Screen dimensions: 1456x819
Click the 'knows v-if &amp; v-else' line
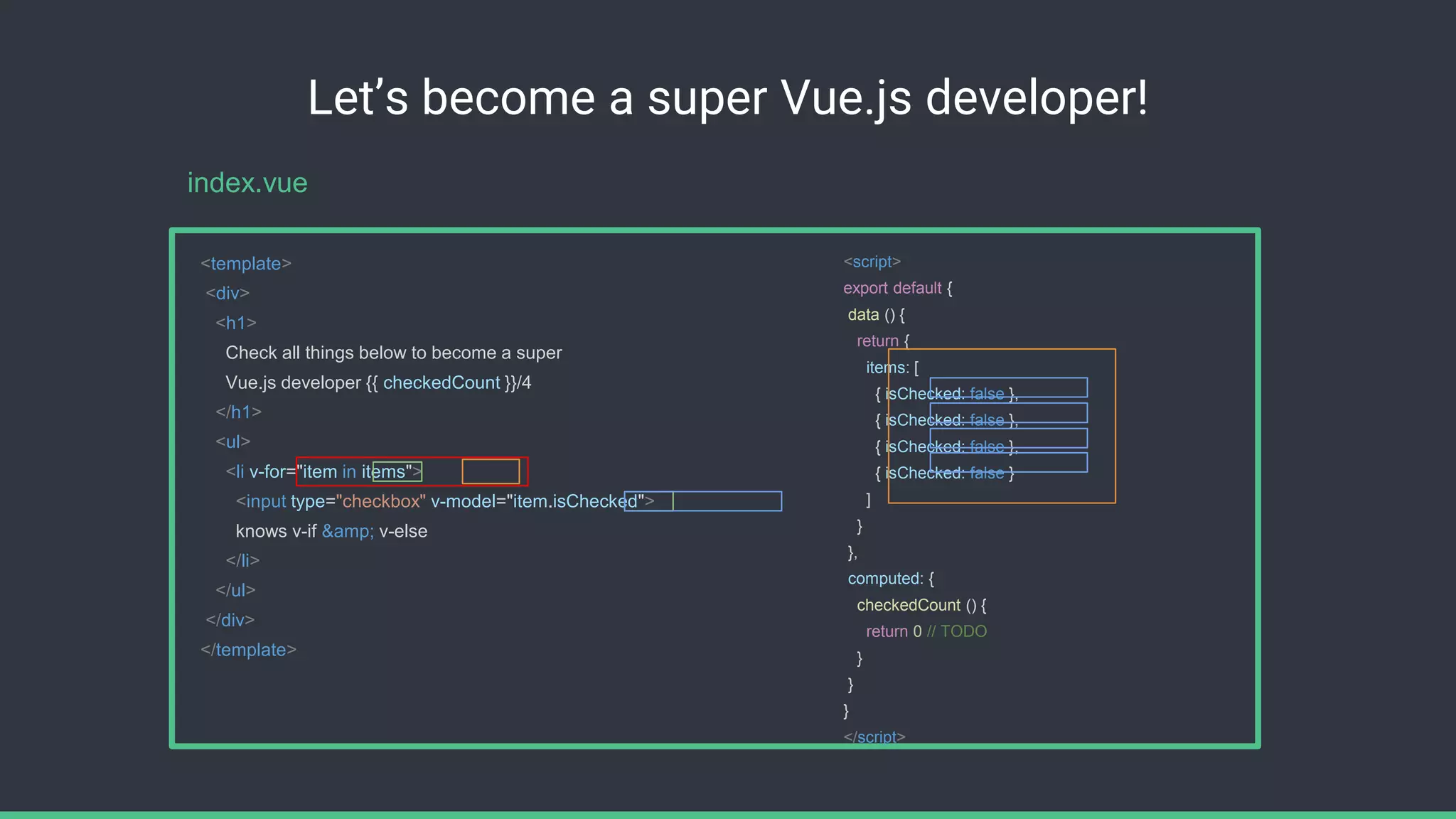(x=331, y=531)
